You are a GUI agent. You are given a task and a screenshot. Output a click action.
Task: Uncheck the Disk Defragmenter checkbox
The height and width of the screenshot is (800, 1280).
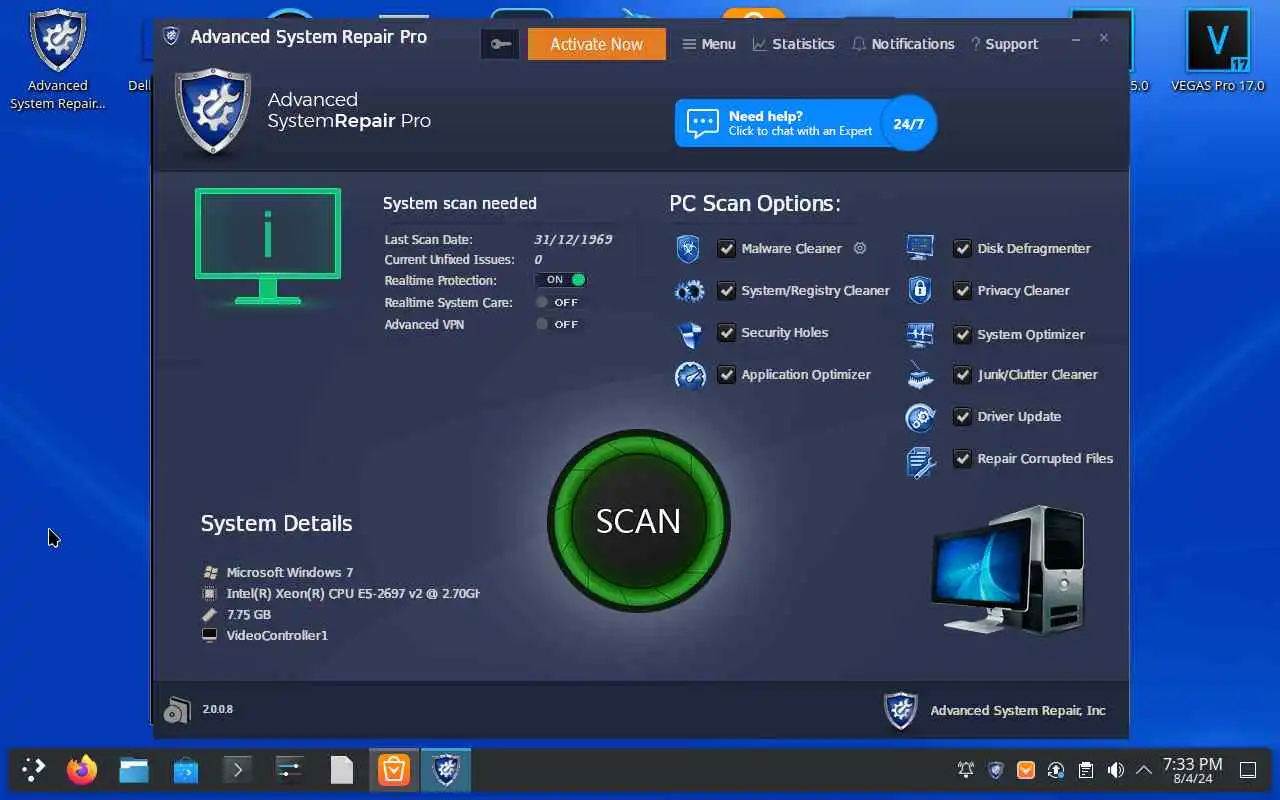point(963,249)
